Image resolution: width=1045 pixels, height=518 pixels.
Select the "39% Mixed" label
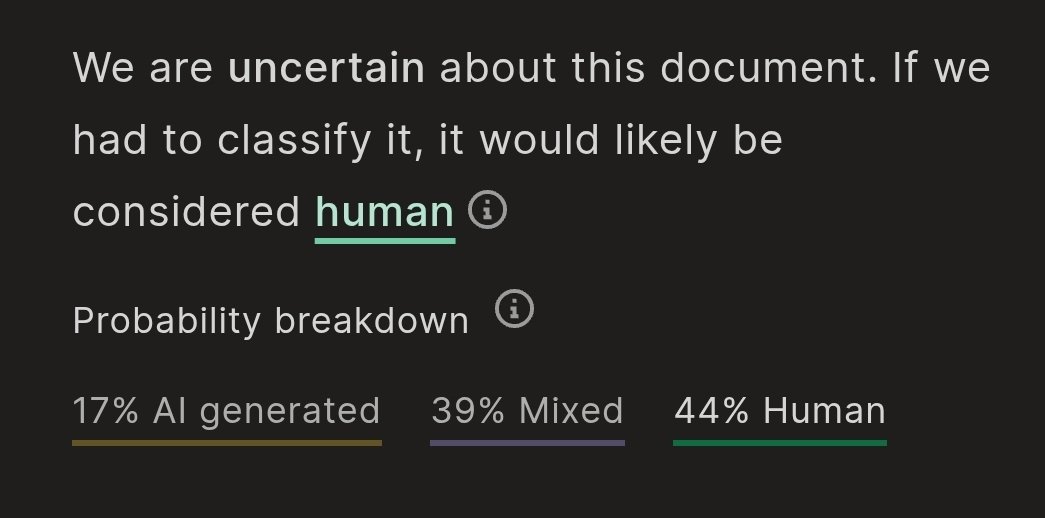(x=527, y=411)
